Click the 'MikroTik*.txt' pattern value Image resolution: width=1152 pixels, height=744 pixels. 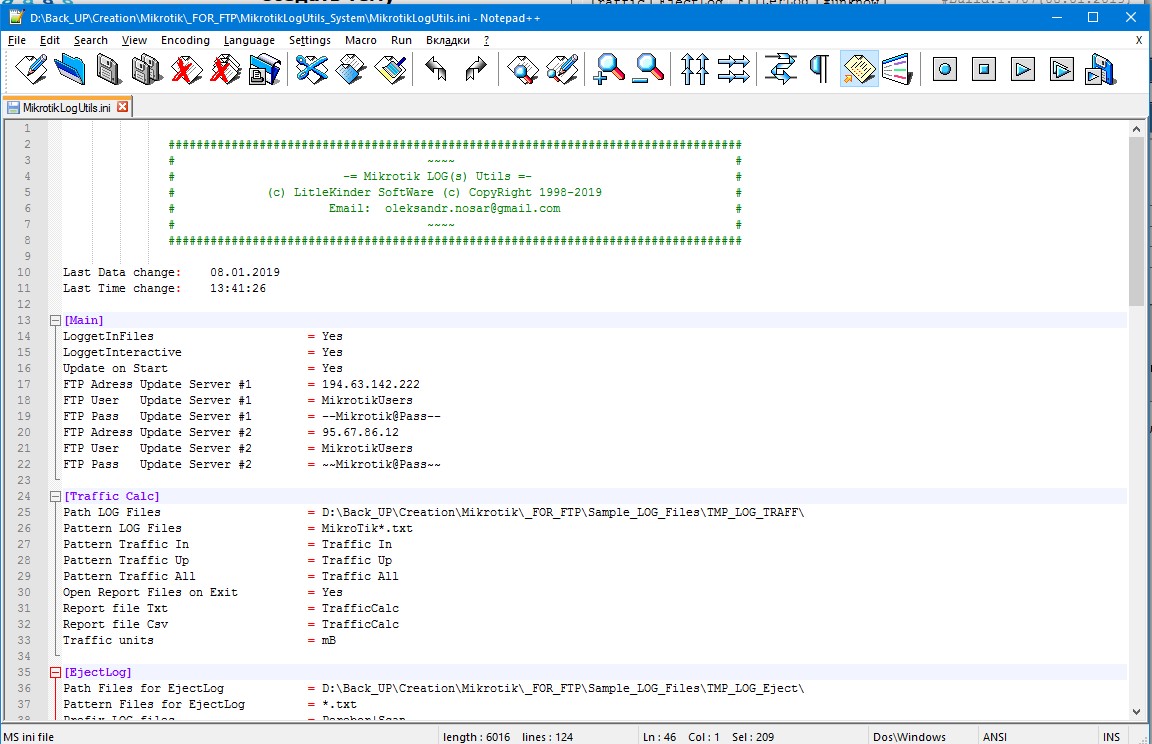point(367,528)
